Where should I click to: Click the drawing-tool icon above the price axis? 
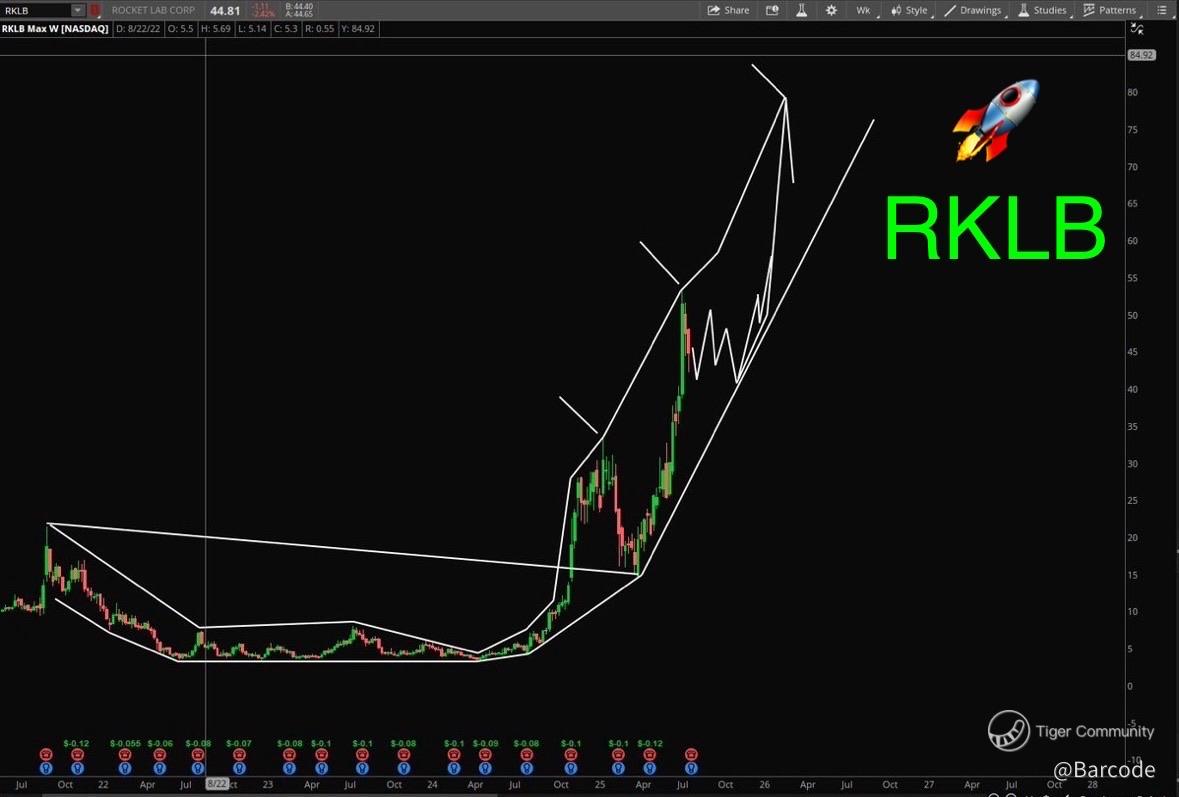[x=1138, y=29]
